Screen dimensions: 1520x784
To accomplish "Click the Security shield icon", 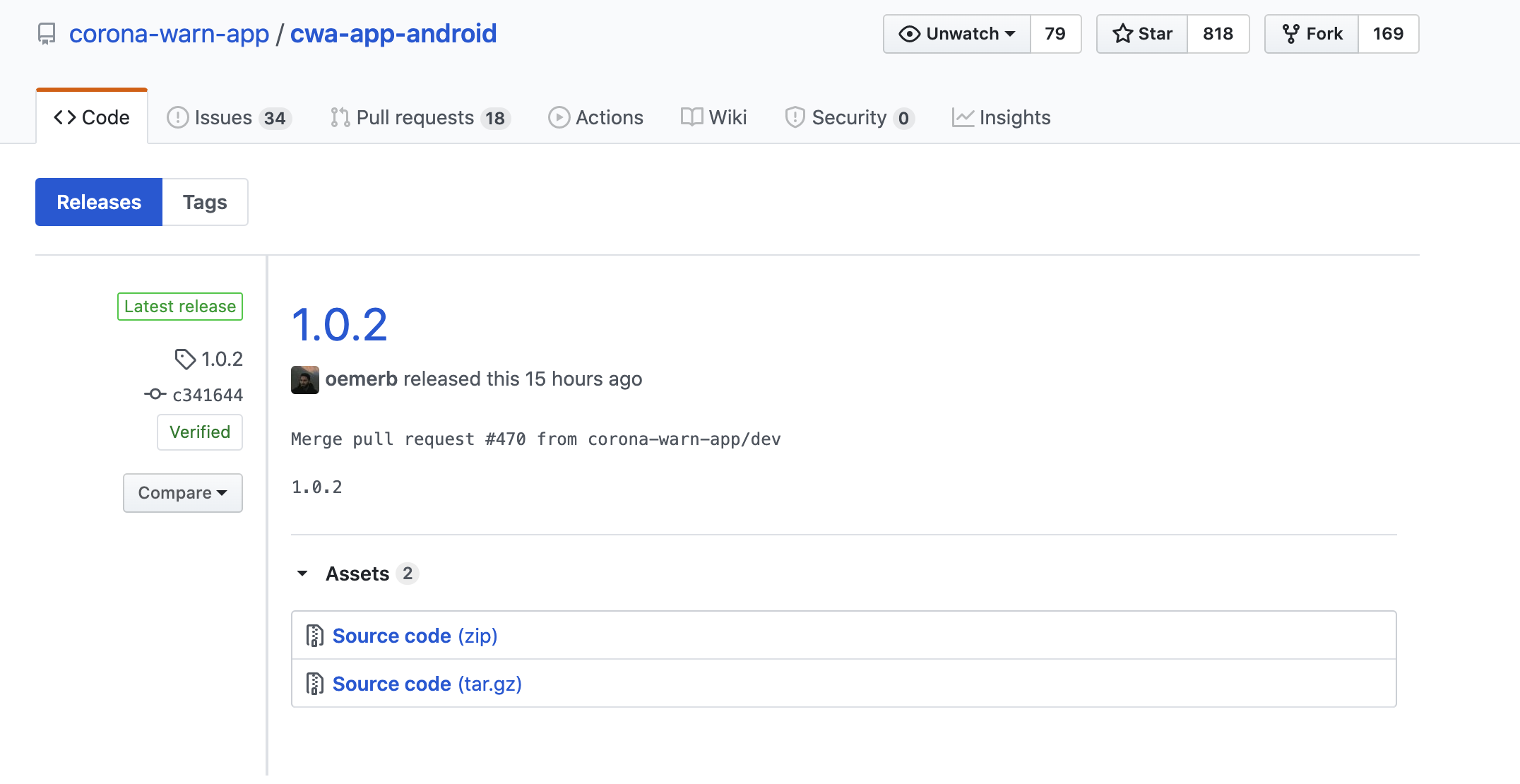I will tap(795, 117).
